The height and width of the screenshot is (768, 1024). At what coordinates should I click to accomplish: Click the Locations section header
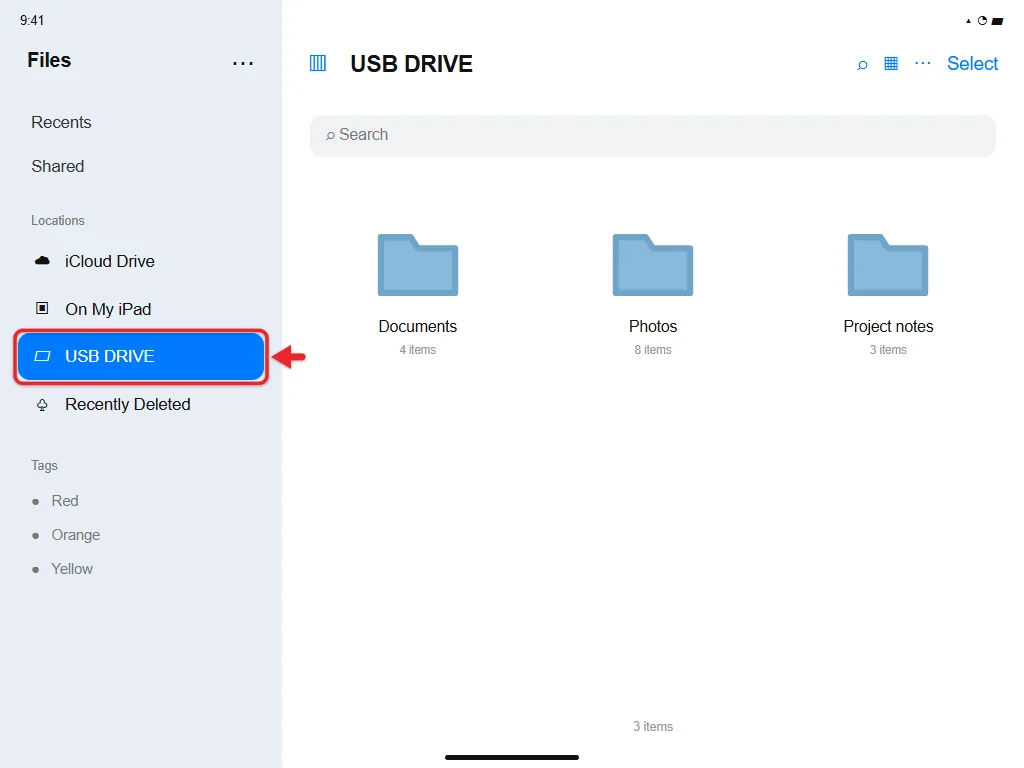click(x=58, y=220)
